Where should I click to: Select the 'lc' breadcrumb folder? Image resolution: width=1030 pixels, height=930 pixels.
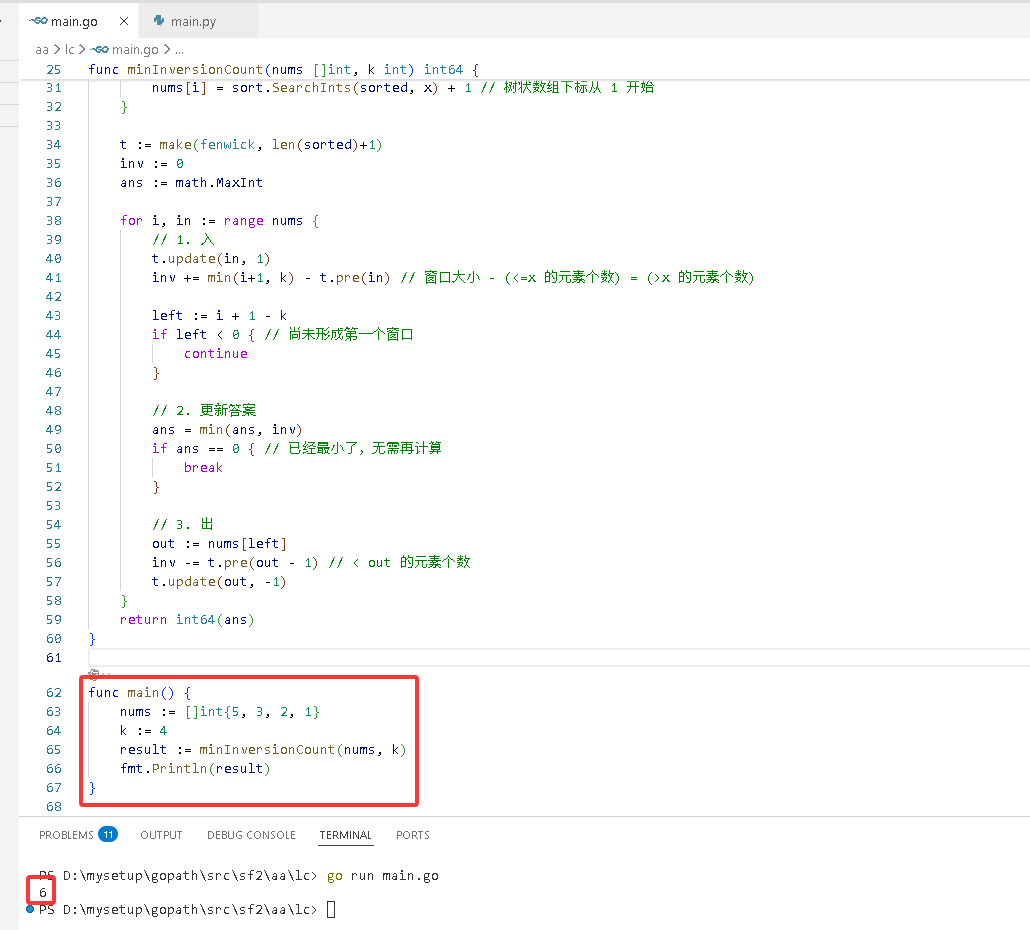point(70,49)
